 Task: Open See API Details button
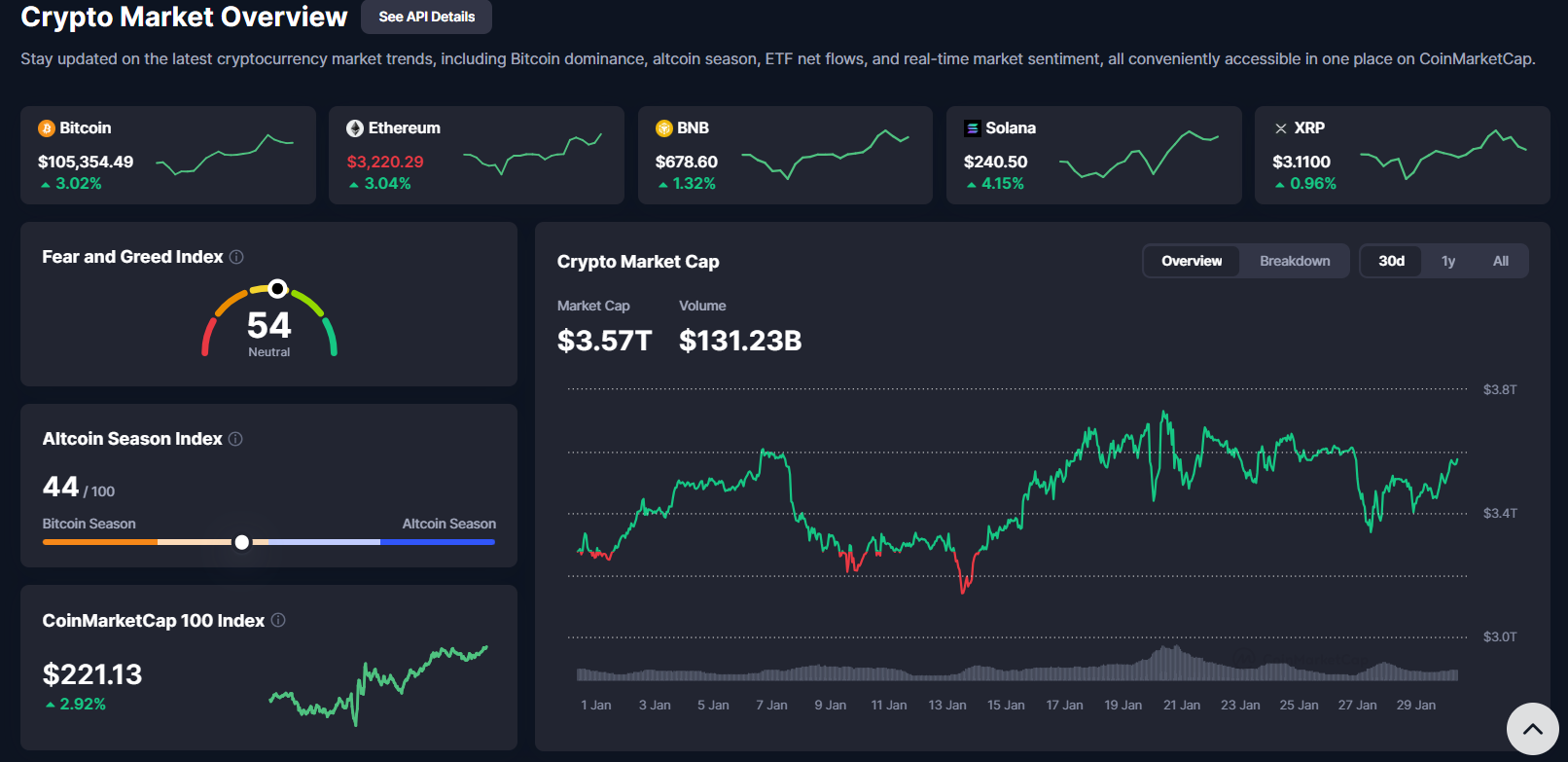[x=427, y=17]
